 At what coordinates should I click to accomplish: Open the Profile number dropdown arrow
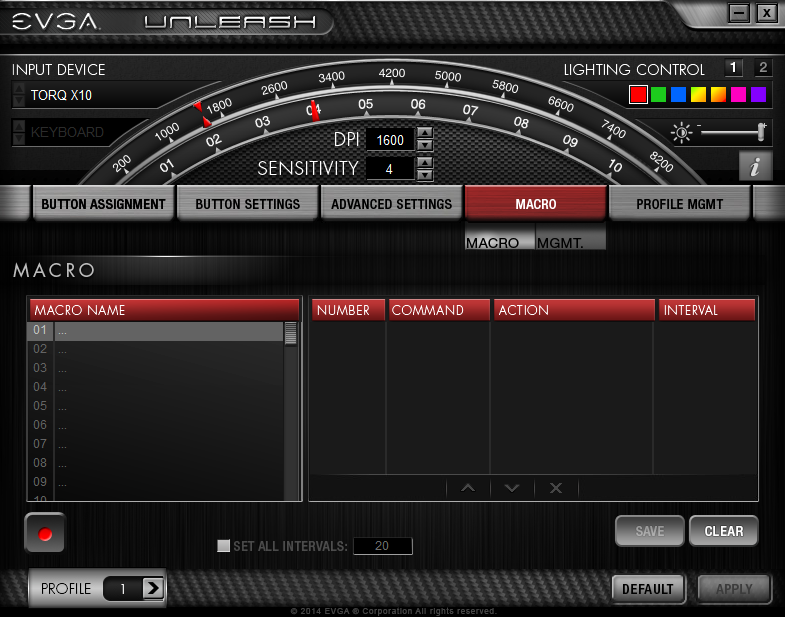click(x=152, y=589)
